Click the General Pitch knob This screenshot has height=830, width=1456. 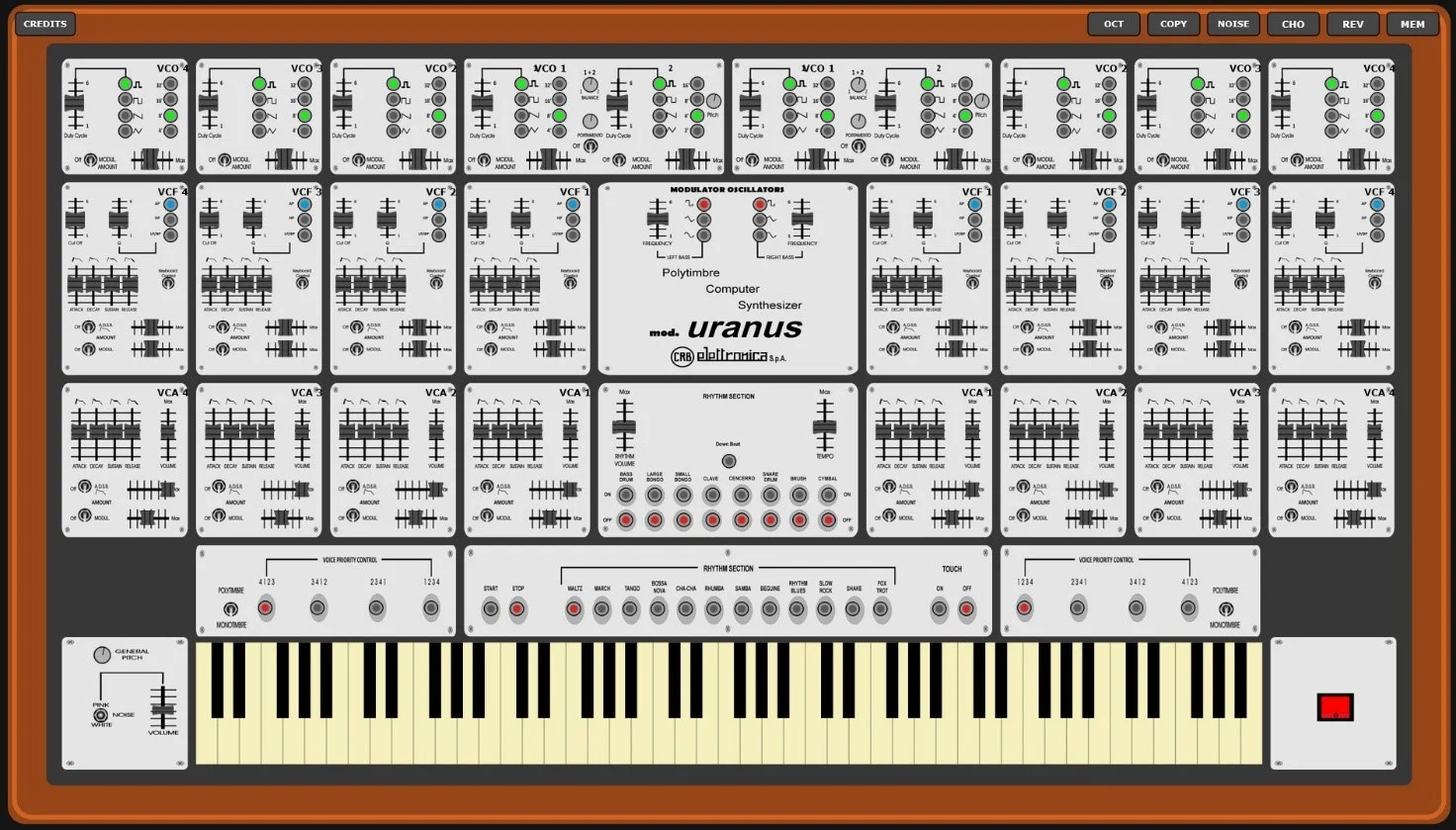(102, 655)
